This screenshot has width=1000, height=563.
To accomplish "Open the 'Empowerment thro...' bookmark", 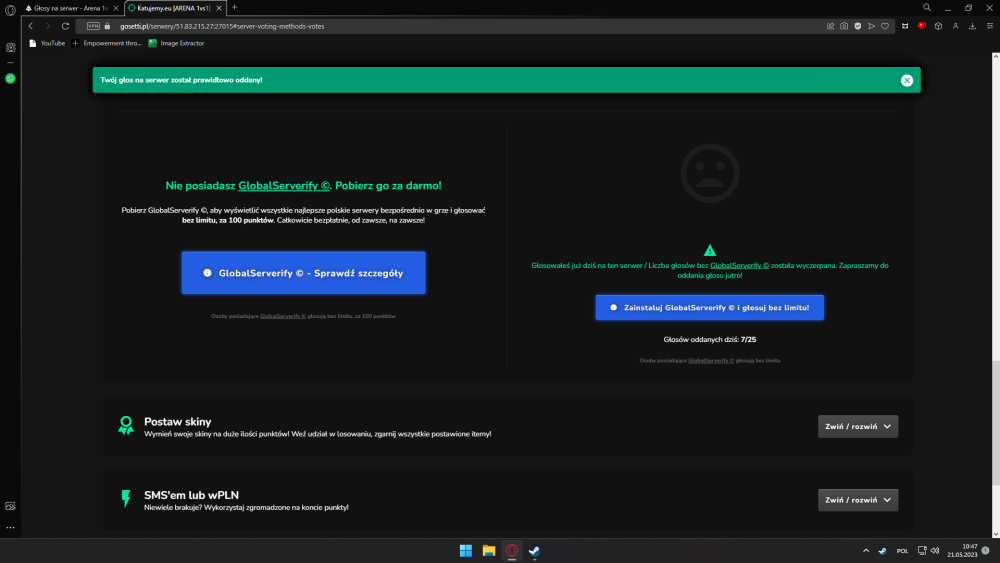I will click(x=107, y=43).
